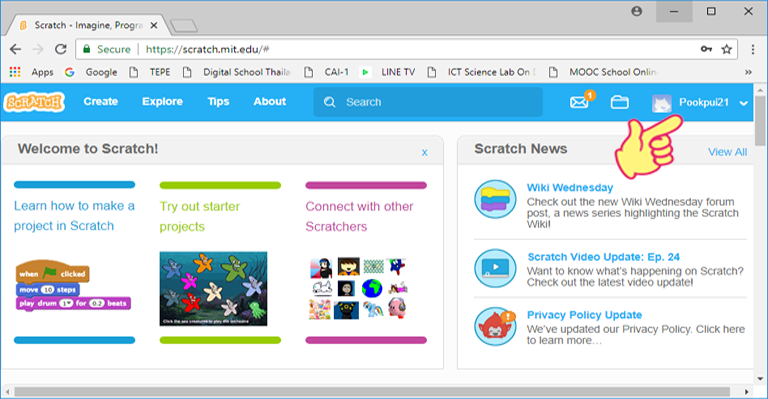
Task: Open the Privacy Policy Update headline
Action: pos(584,315)
